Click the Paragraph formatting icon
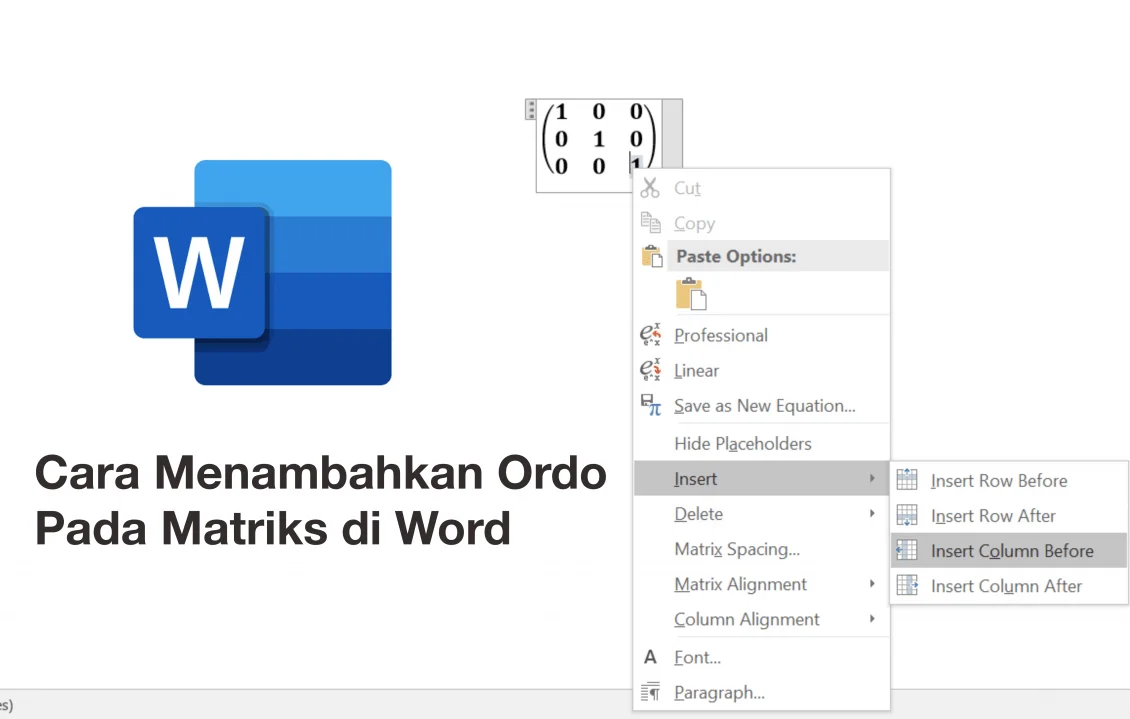This screenshot has width=1130, height=719. point(650,692)
